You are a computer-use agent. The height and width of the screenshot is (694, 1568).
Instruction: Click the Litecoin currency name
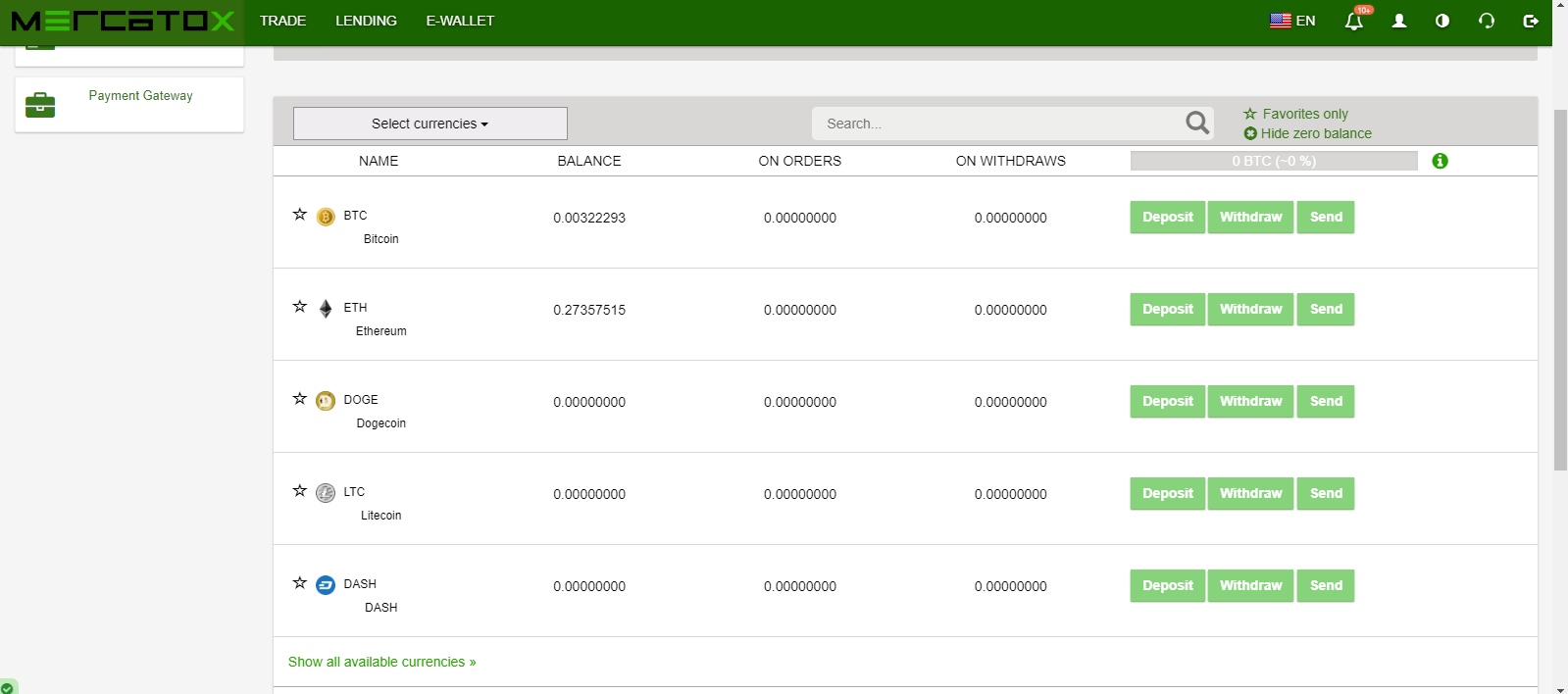[380, 516]
